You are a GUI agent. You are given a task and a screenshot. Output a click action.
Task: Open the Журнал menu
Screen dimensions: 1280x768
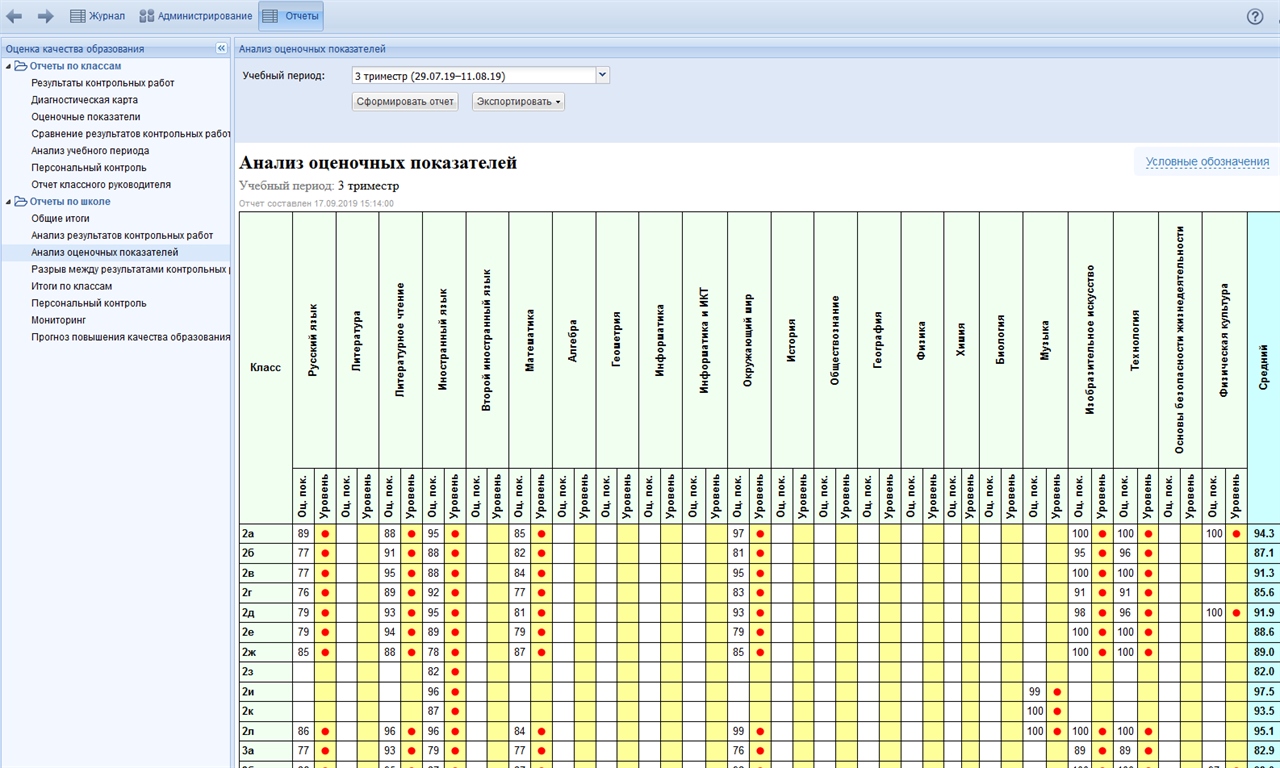point(98,16)
